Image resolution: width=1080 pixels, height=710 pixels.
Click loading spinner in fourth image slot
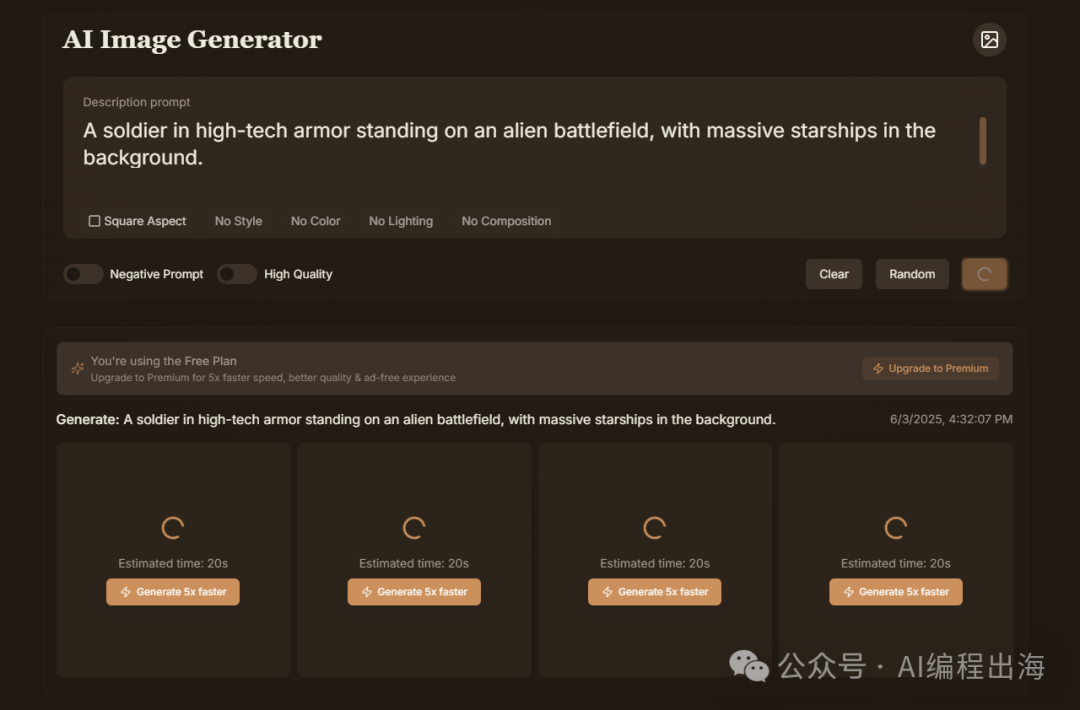(x=895, y=528)
